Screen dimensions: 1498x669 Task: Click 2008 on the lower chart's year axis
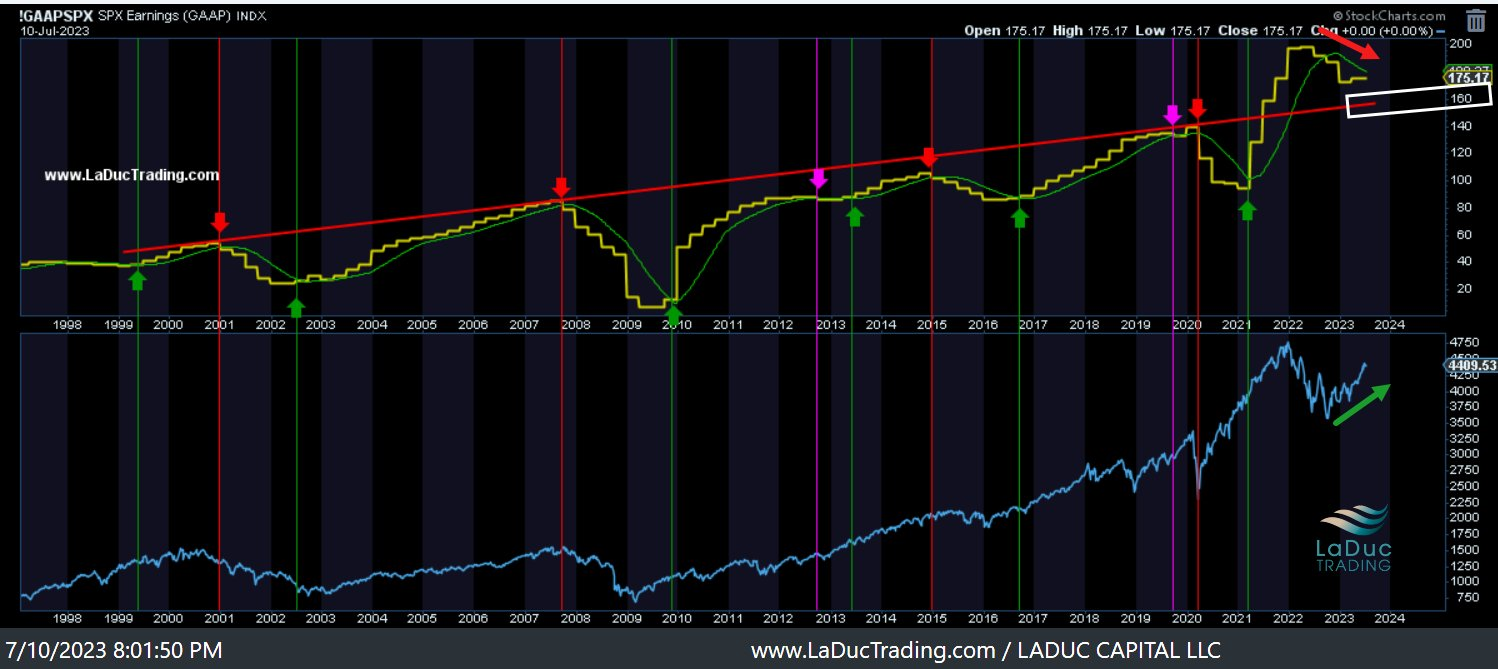tap(575, 618)
